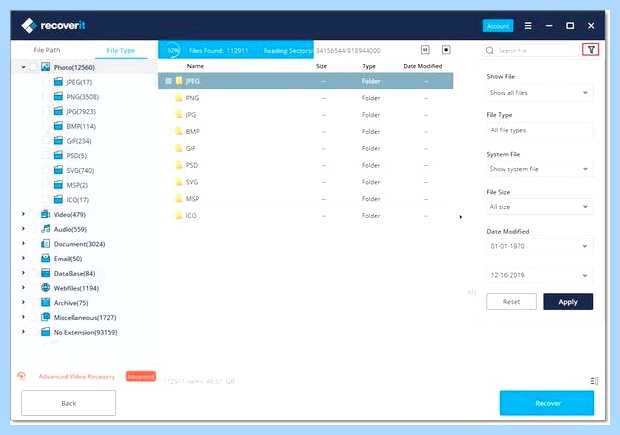Click the Audio music note icon
Screen dimensions: 620x435
45,229
